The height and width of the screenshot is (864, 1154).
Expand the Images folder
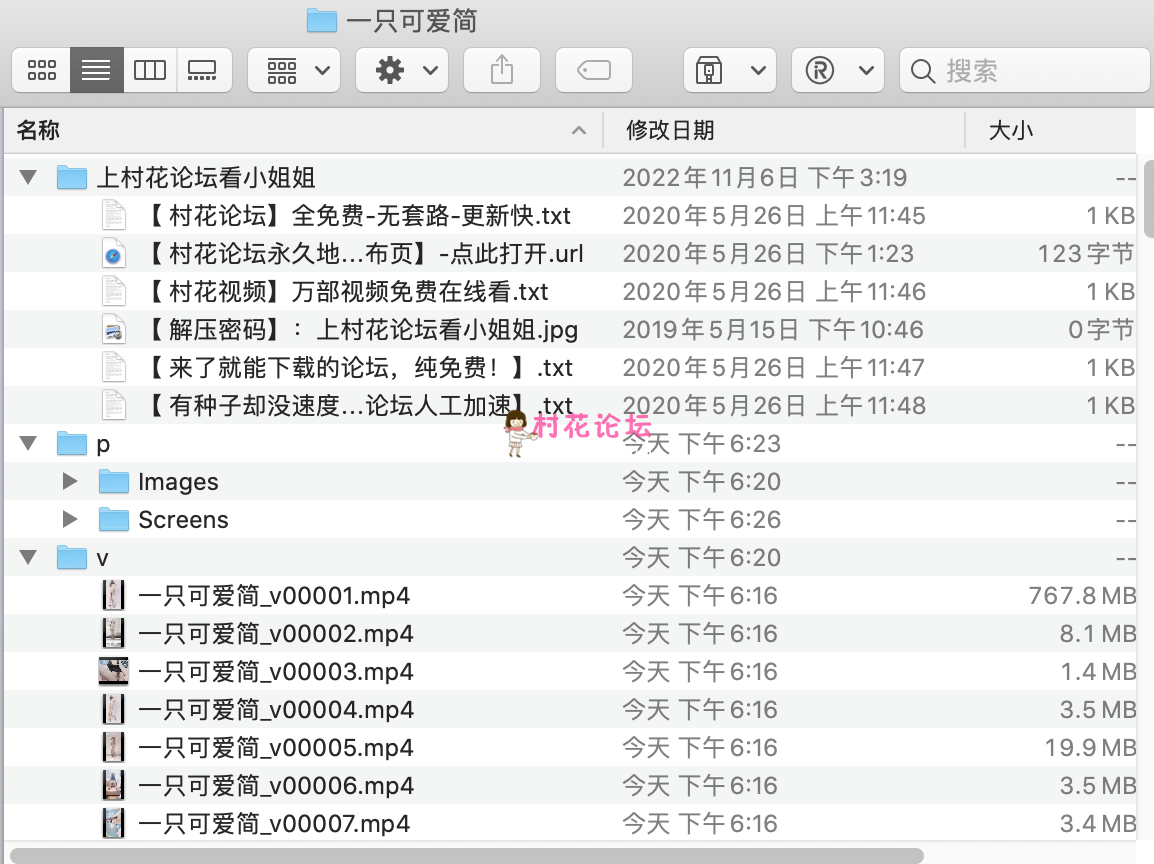[70, 482]
